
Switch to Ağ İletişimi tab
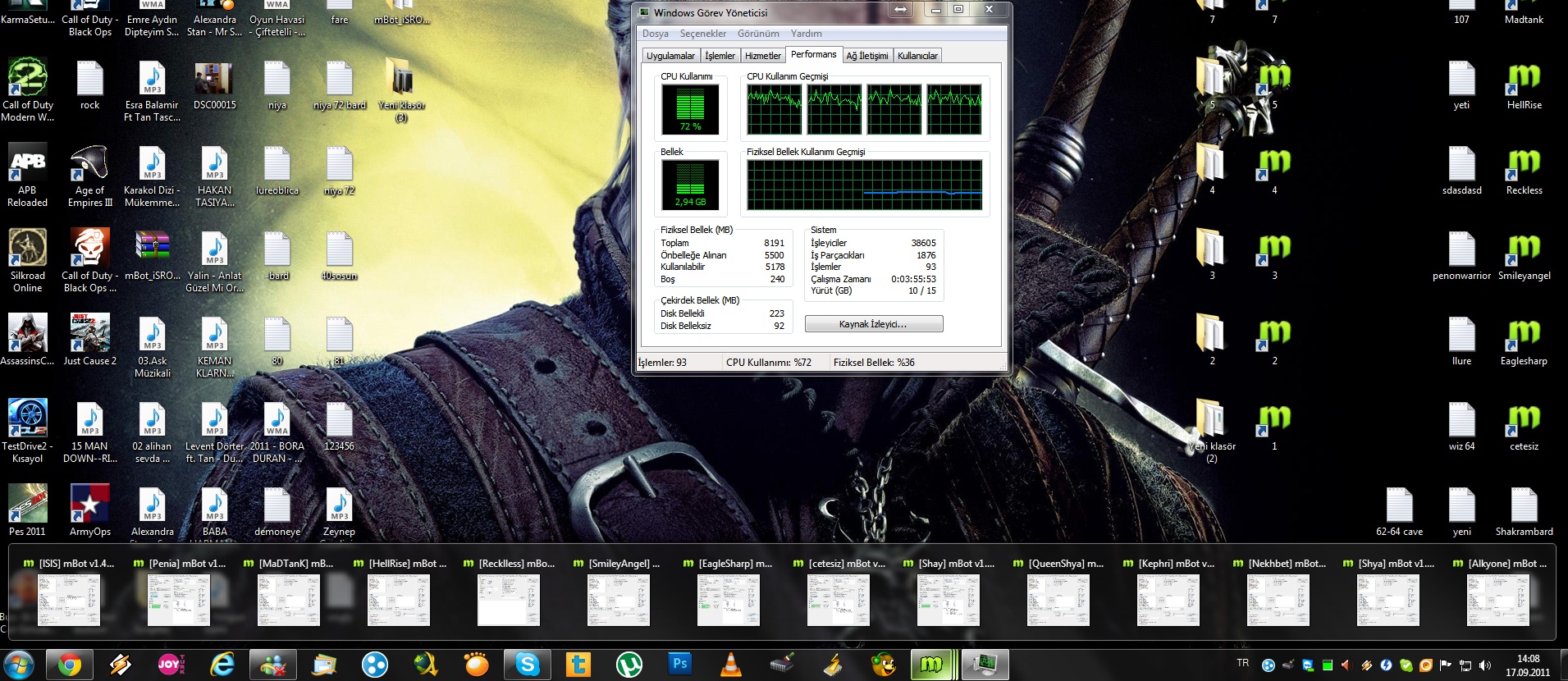point(867,56)
